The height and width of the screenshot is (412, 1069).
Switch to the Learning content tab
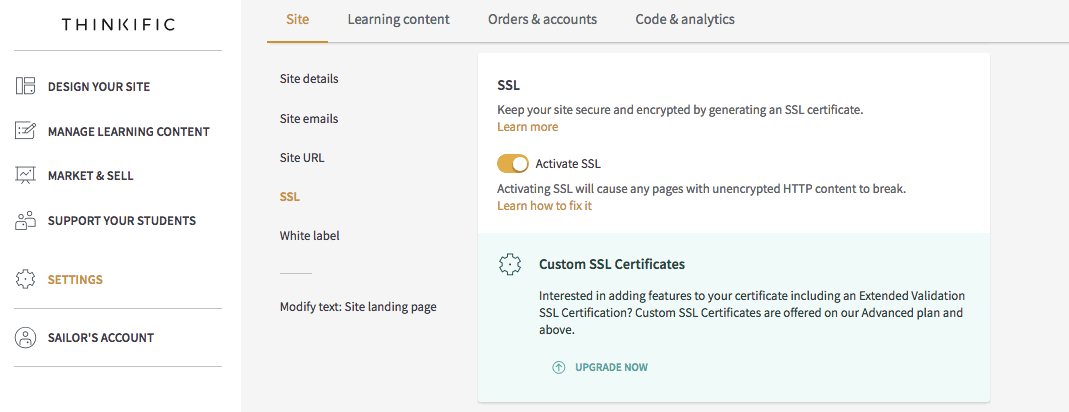[398, 19]
